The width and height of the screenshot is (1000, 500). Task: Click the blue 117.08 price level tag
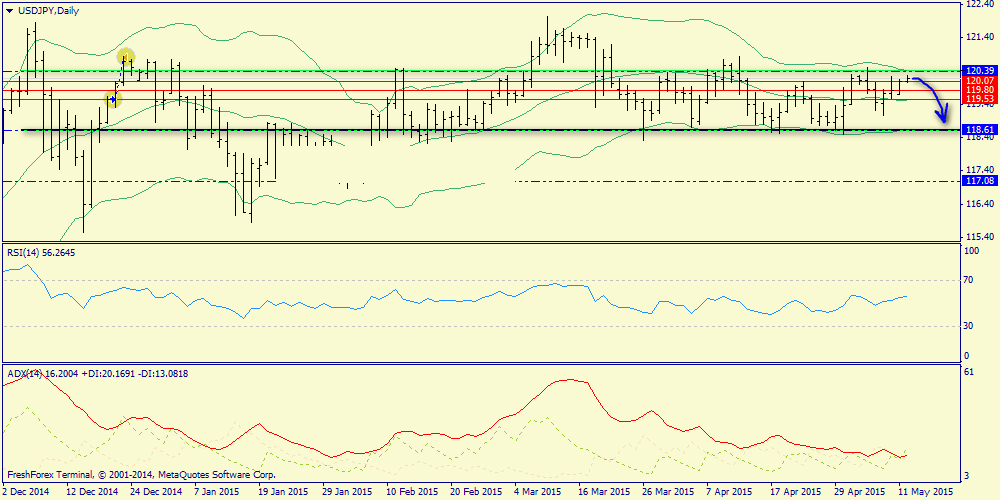pos(977,181)
